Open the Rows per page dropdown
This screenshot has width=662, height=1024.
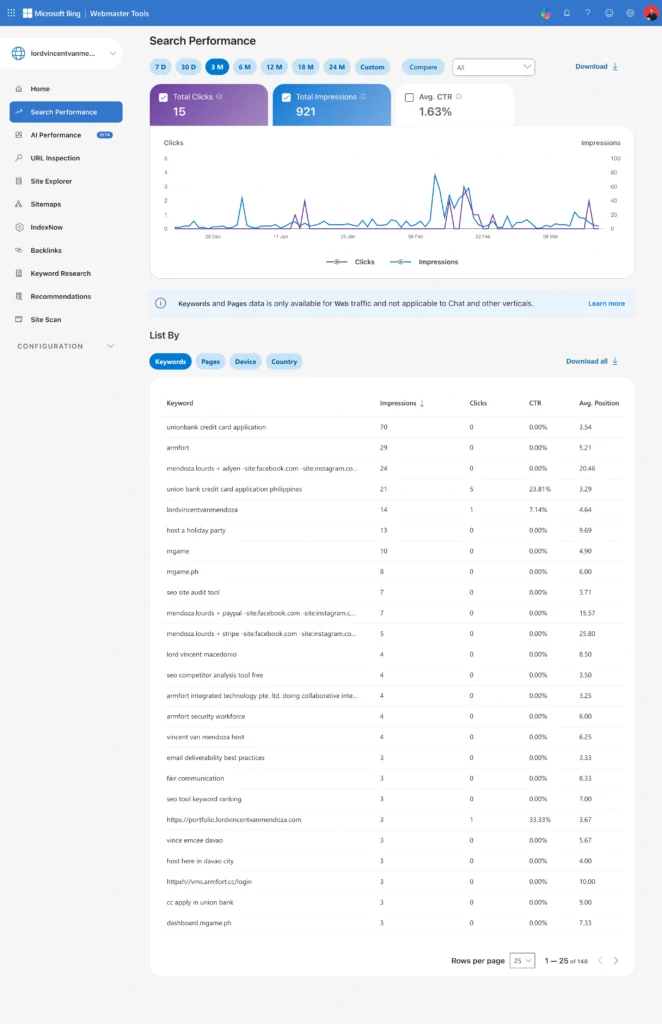(x=522, y=960)
